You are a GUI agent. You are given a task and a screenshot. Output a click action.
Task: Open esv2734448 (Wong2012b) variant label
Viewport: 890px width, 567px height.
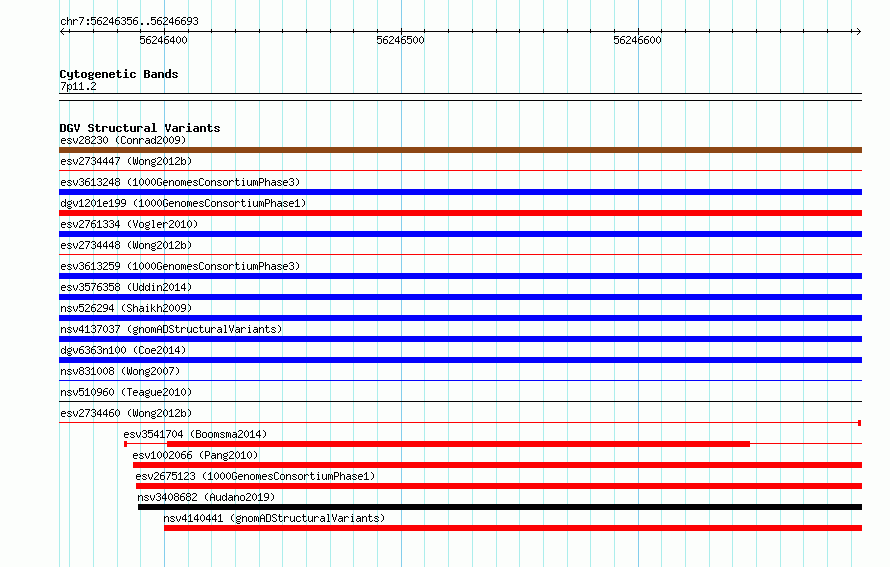pyautogui.click(x=126, y=245)
